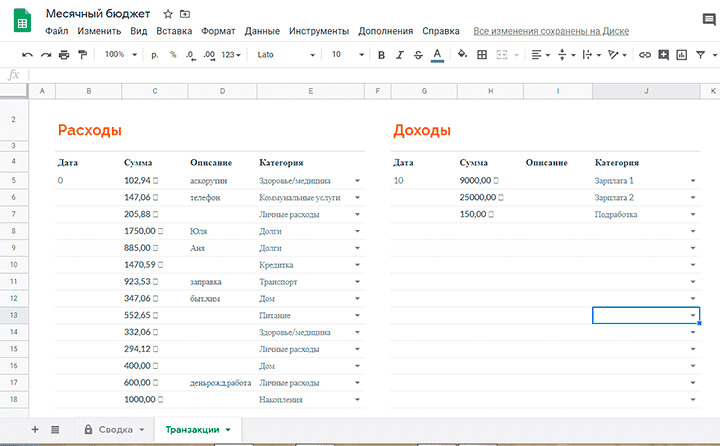This screenshot has width=720, height=446.
Task: Open the Формат menu
Action: pos(218,31)
